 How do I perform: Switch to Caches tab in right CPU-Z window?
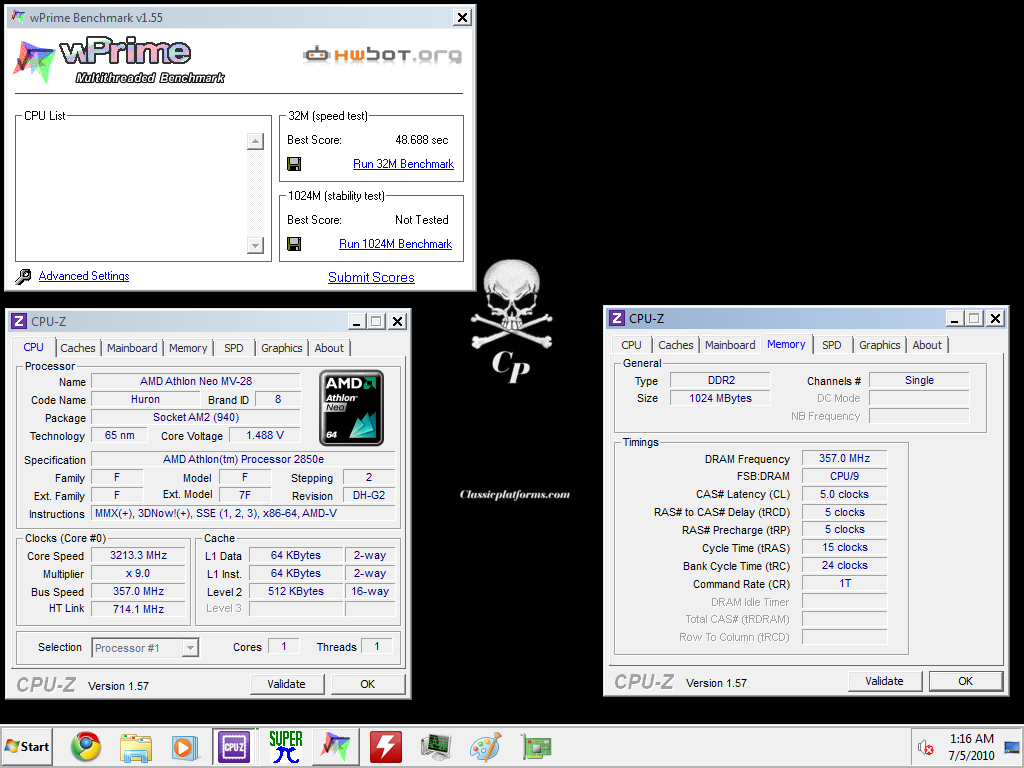(675, 345)
